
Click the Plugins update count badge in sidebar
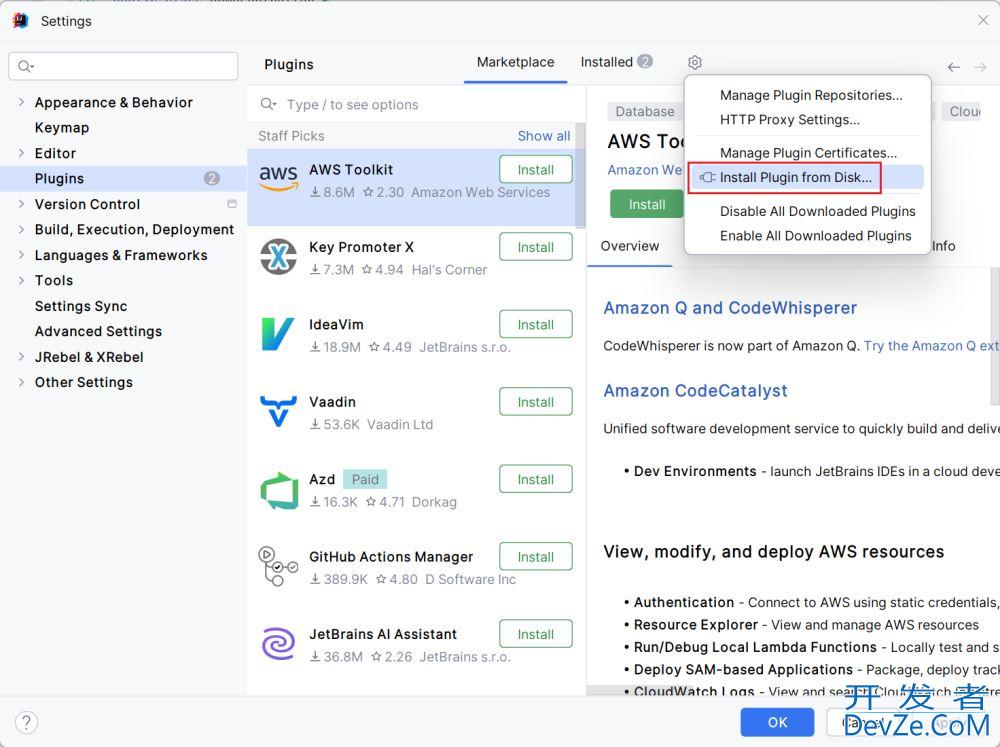tap(212, 179)
